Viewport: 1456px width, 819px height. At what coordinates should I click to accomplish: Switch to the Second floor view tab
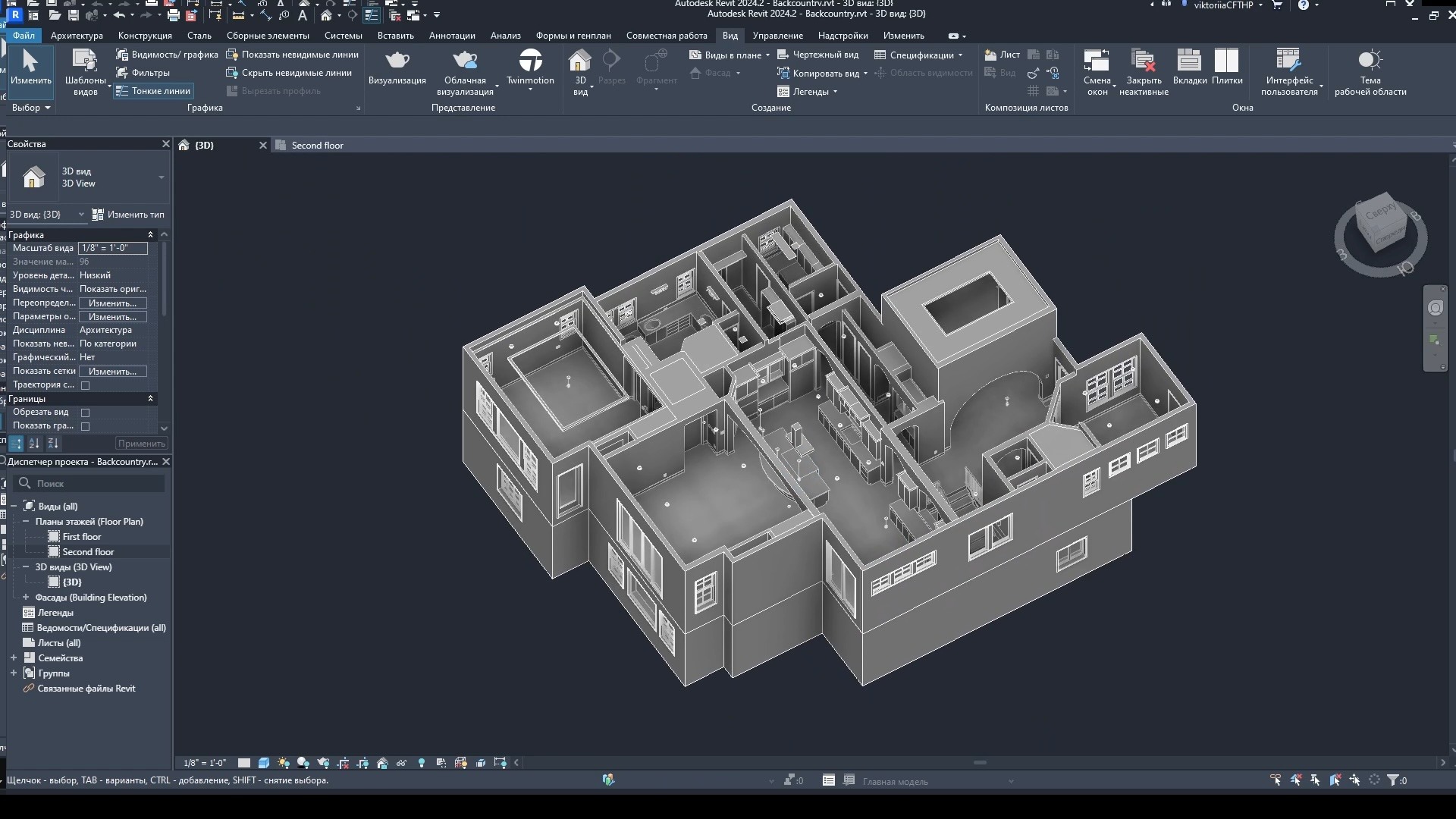coord(318,145)
